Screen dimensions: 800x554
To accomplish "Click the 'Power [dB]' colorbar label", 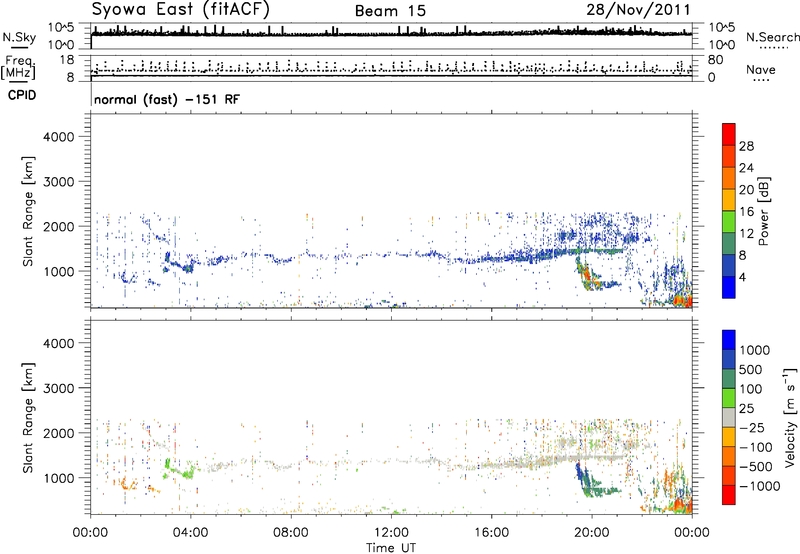I will [x=763, y=211].
